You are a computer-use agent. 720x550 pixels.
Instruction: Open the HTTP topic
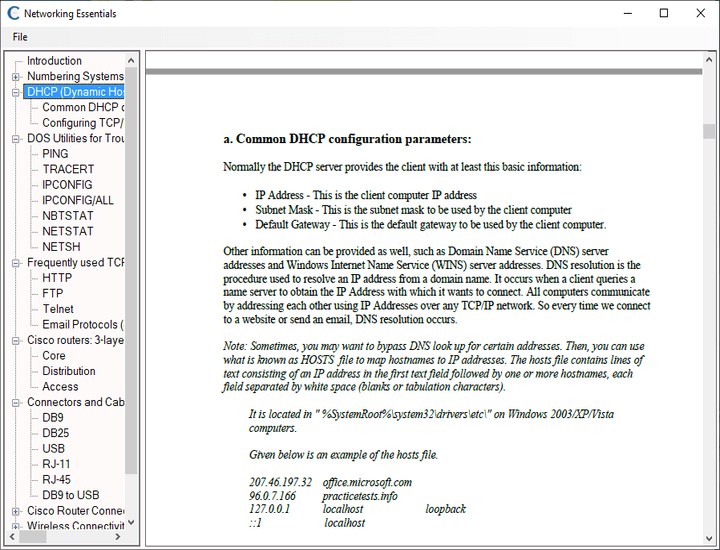point(57,278)
